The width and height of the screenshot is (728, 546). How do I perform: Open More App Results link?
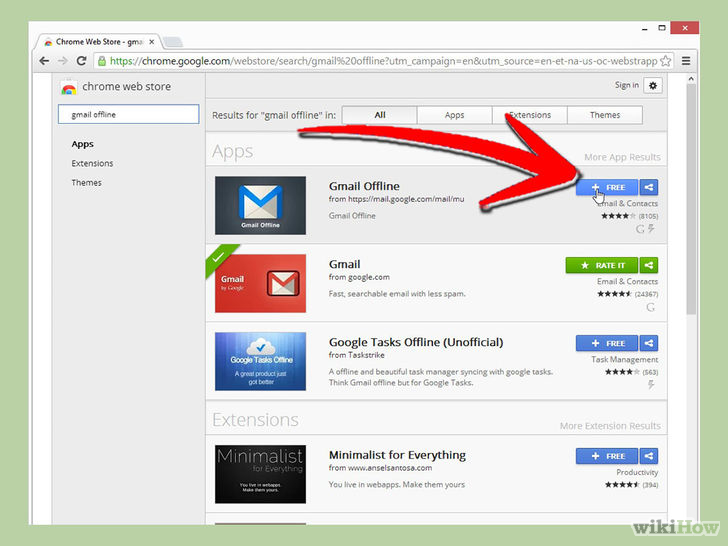[622, 157]
